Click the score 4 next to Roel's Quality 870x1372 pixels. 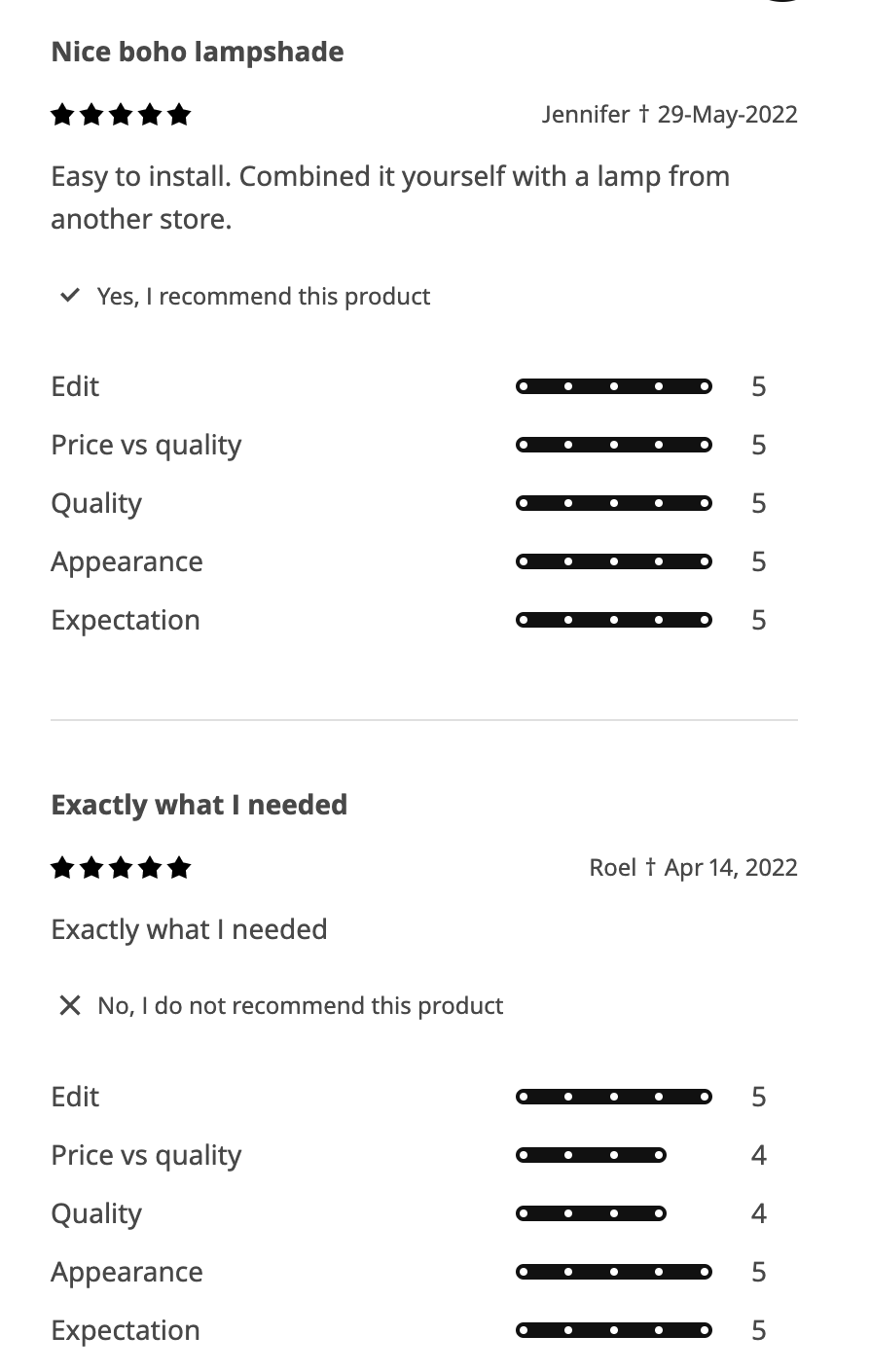coord(759,1213)
